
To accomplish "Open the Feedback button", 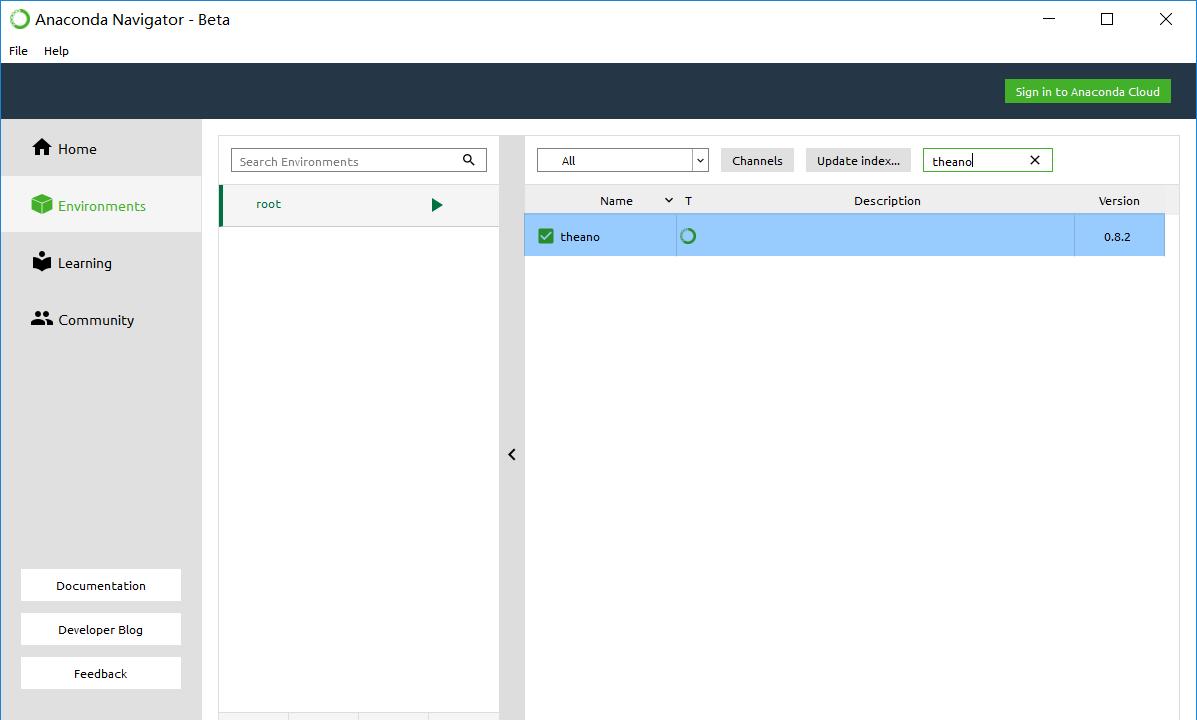I will pyautogui.click(x=101, y=673).
